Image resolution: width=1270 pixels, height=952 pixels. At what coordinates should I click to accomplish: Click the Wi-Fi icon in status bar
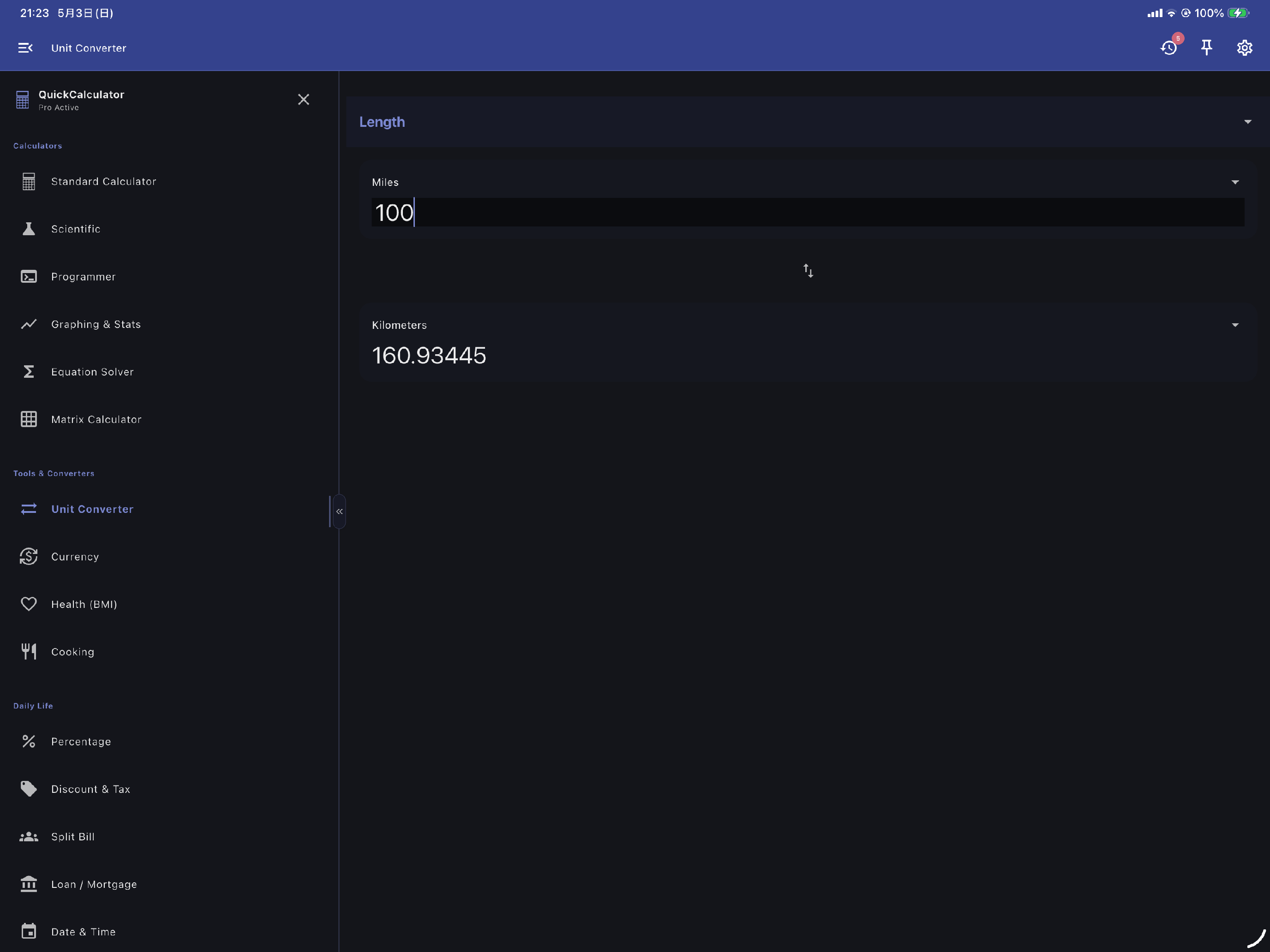click(x=1171, y=13)
